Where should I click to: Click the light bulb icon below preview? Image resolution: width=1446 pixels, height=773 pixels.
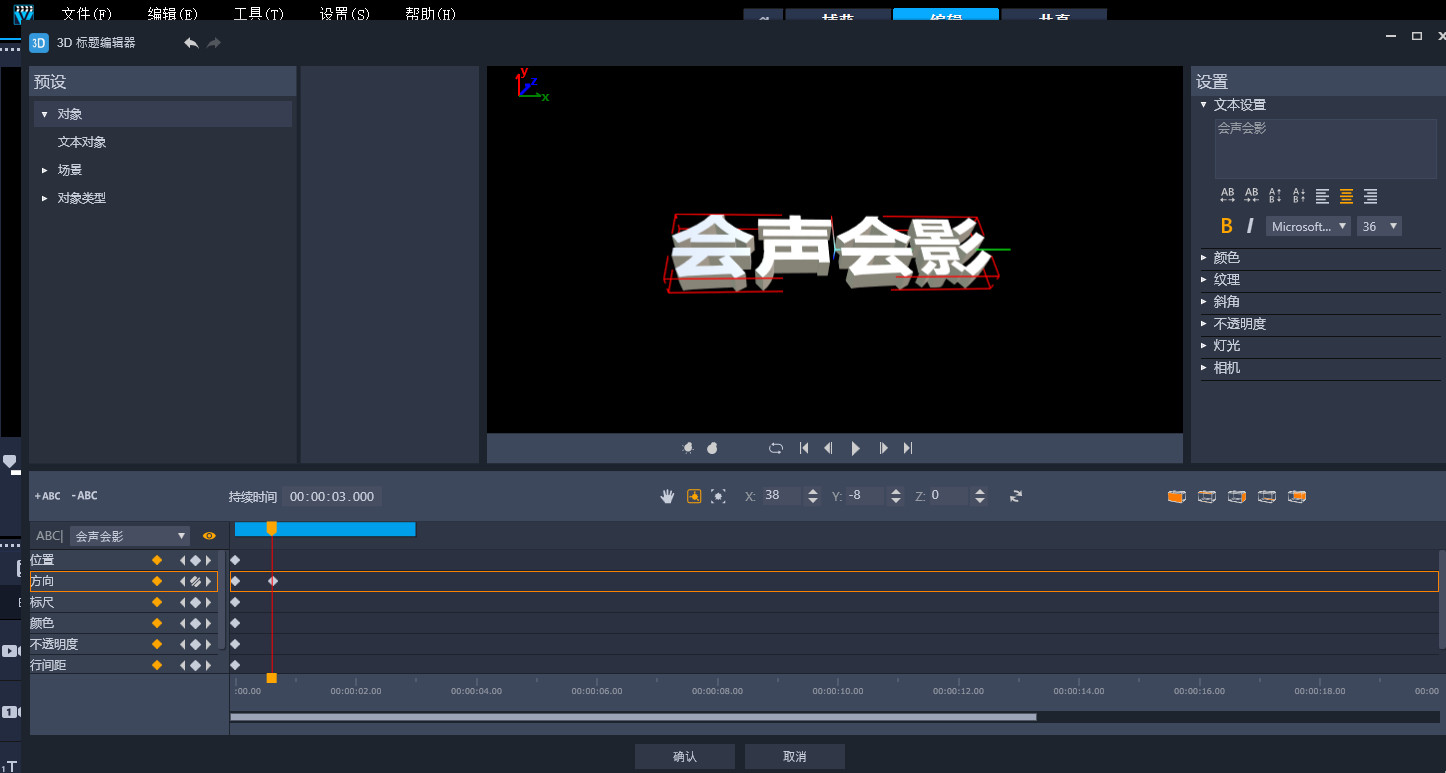(688, 448)
